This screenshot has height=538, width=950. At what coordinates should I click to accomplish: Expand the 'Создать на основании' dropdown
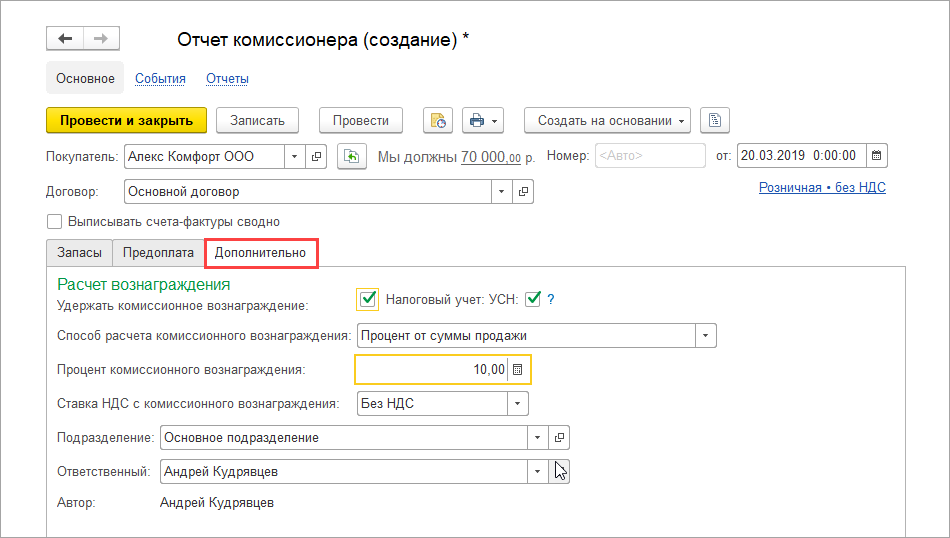pos(608,121)
